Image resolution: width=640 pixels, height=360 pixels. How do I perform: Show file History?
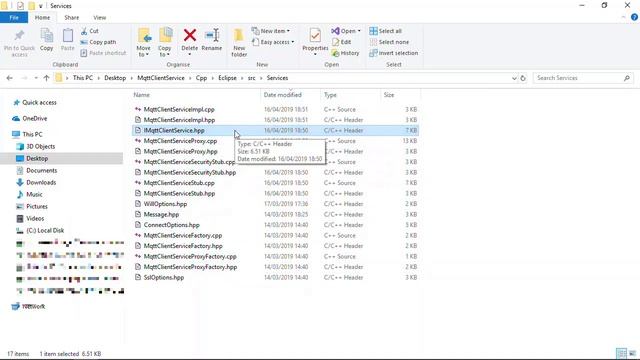346,53
